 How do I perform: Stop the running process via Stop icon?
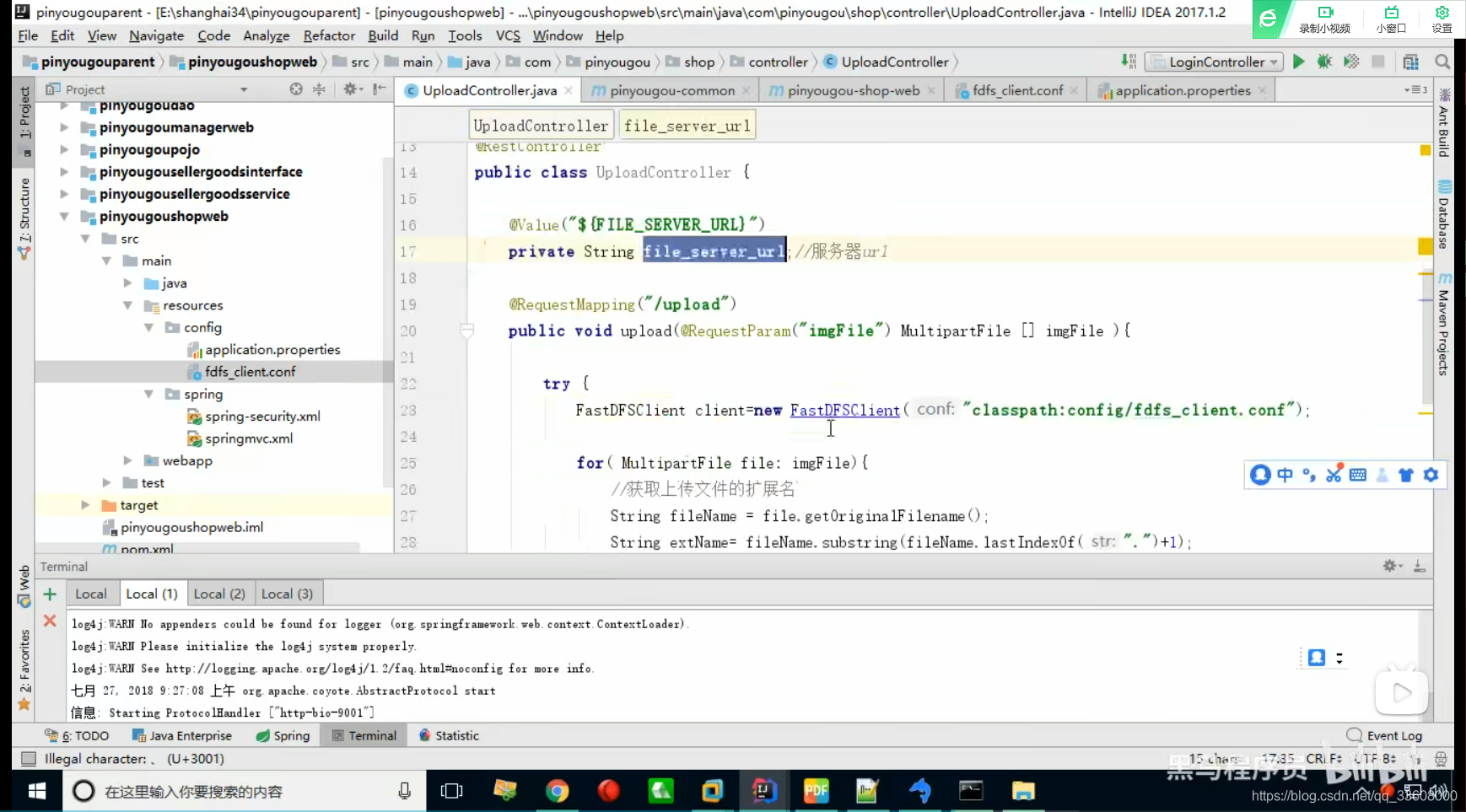[x=1378, y=62]
